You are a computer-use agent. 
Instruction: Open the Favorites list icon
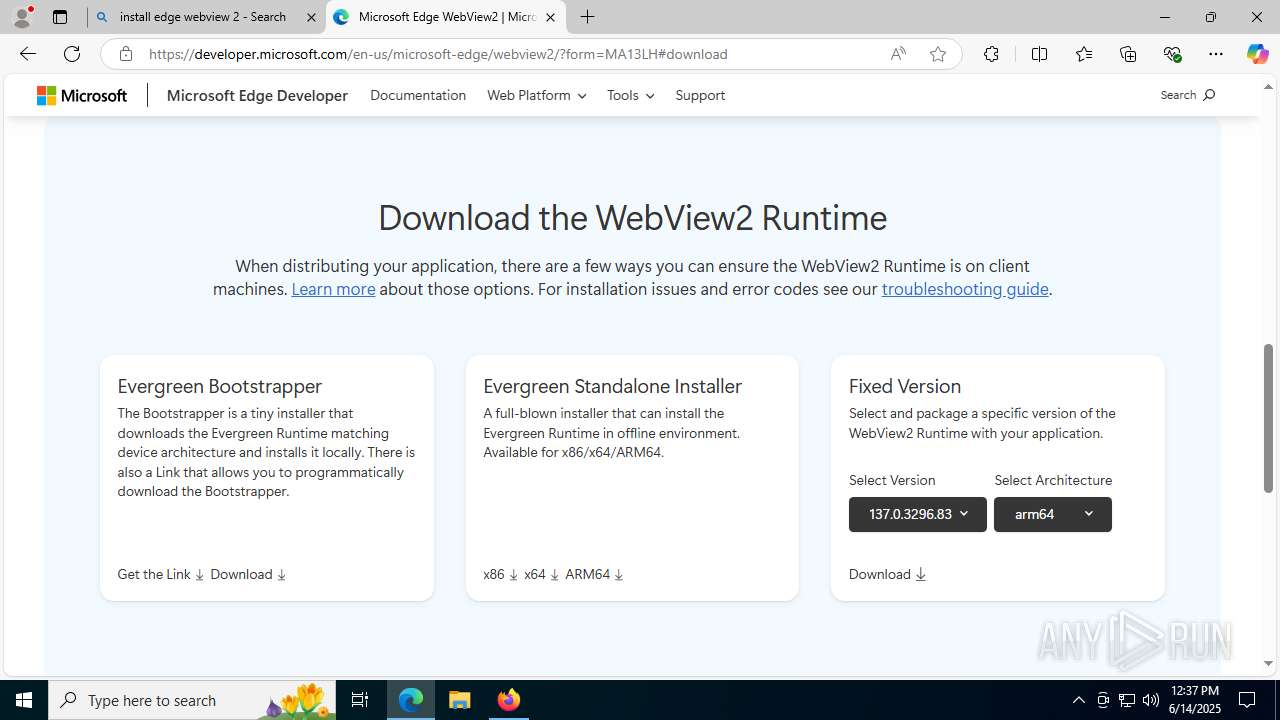1084,54
